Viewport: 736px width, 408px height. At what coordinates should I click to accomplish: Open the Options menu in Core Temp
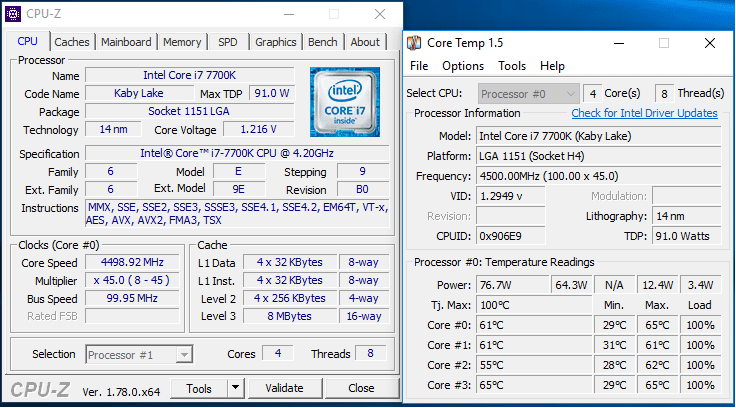[x=463, y=66]
